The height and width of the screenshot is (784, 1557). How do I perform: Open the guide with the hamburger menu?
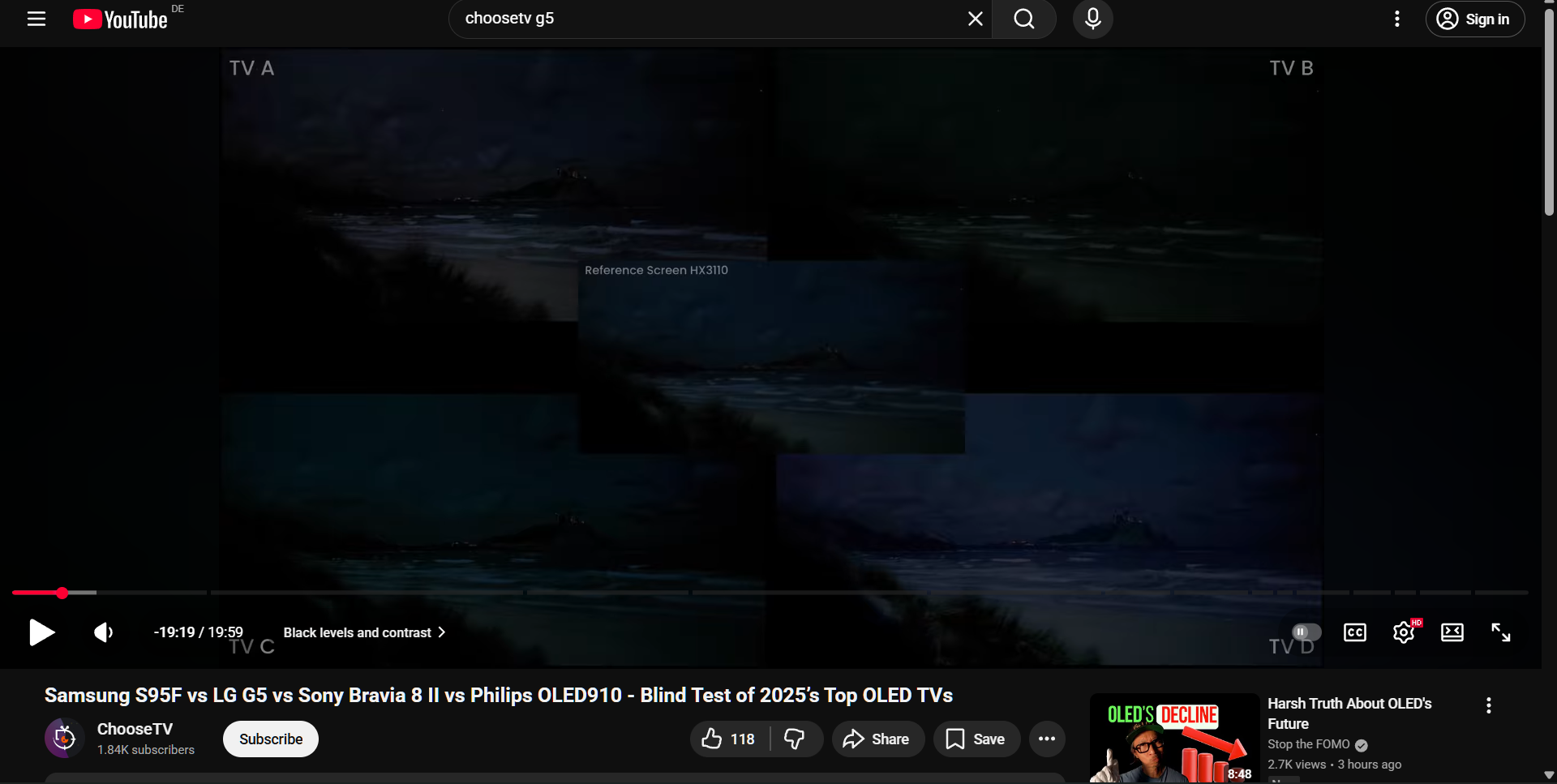click(x=36, y=19)
